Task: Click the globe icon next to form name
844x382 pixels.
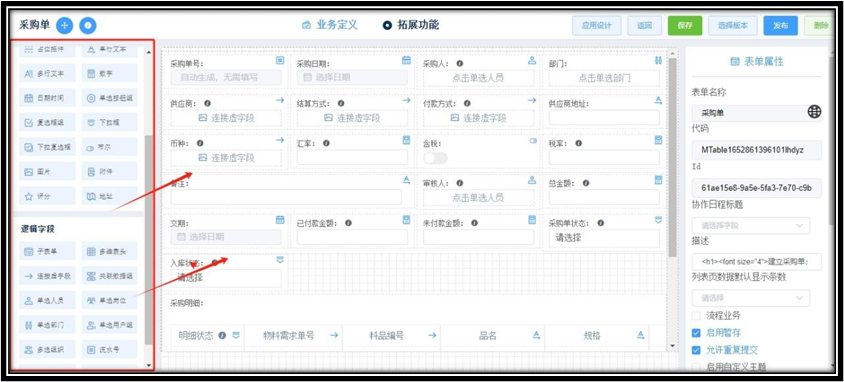Action: click(814, 111)
